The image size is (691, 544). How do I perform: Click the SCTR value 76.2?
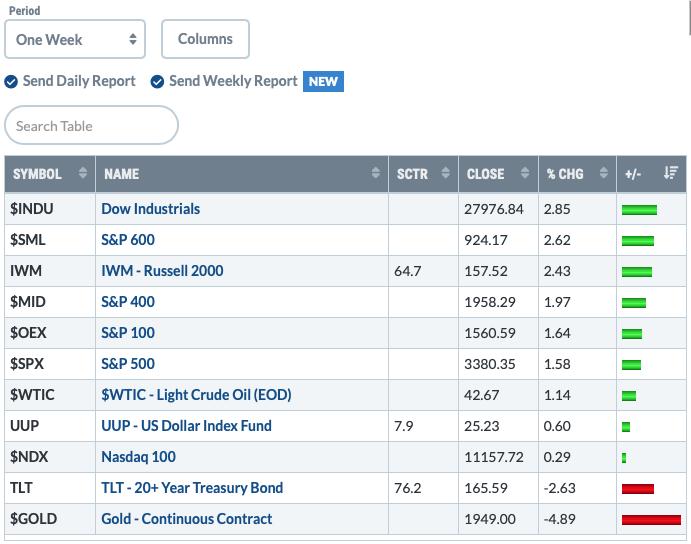tap(407, 488)
